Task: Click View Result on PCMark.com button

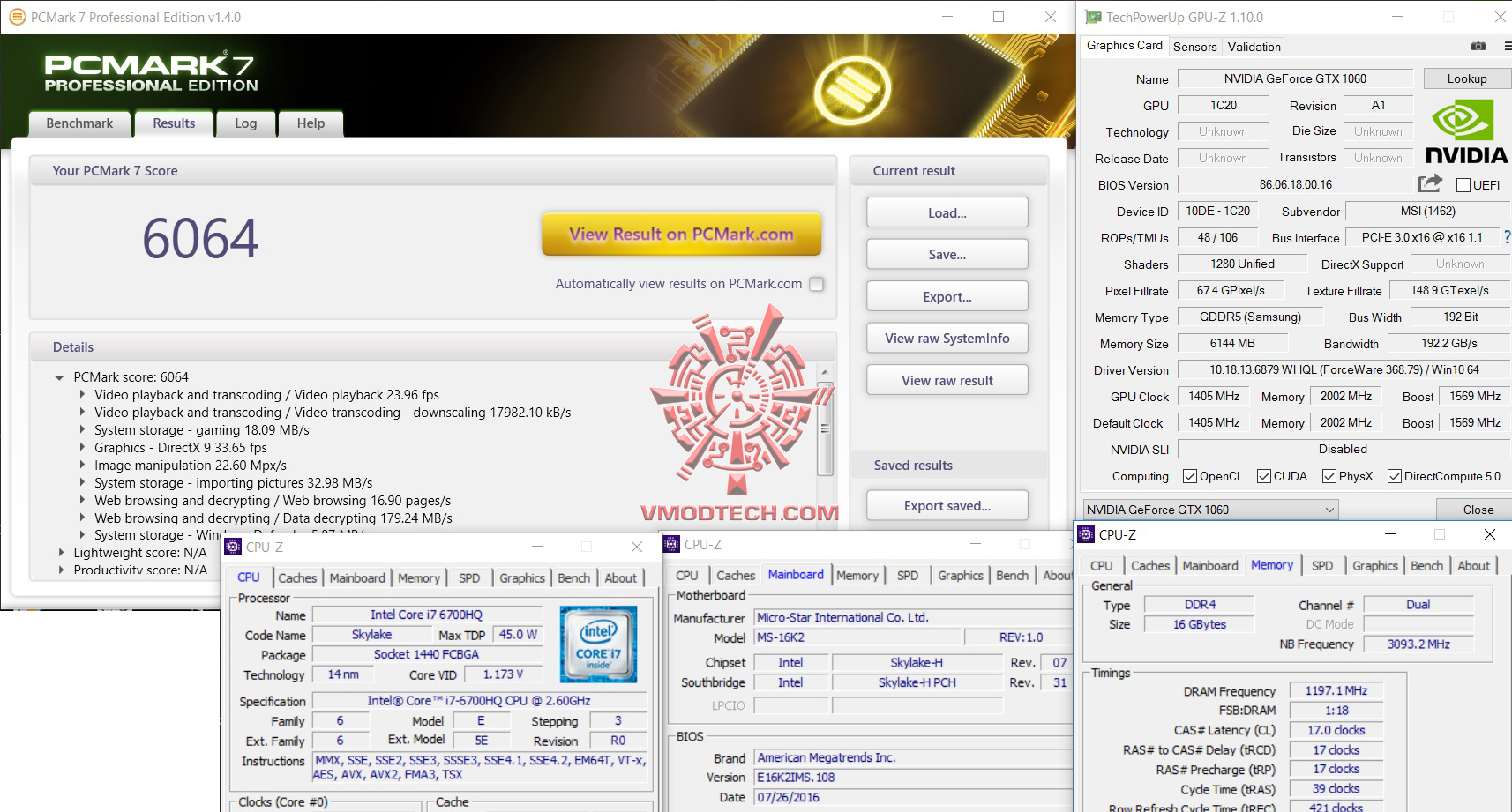Action: click(680, 234)
